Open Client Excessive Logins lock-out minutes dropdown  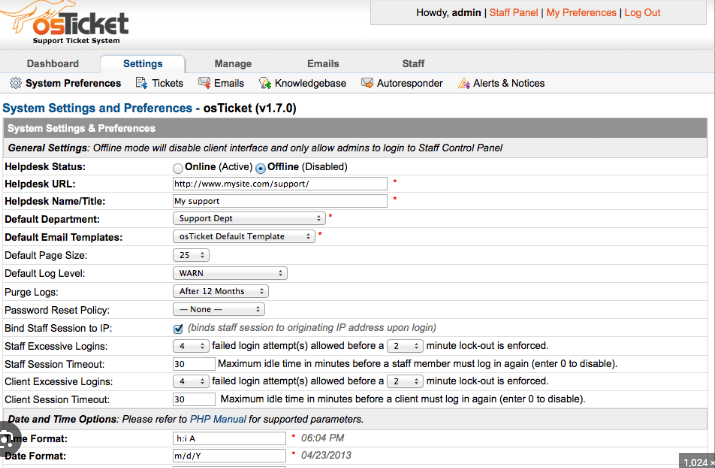click(x=405, y=381)
